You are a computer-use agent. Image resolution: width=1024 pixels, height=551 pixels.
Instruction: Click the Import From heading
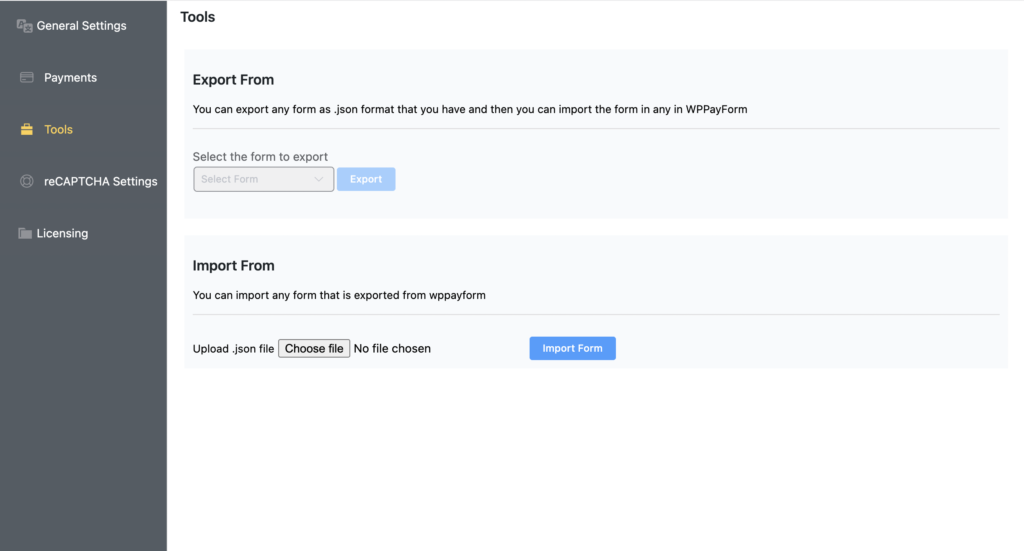[233, 266]
